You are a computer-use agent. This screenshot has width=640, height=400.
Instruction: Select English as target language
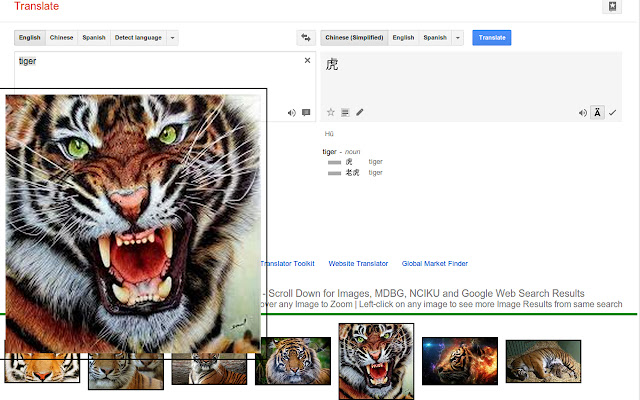403,38
